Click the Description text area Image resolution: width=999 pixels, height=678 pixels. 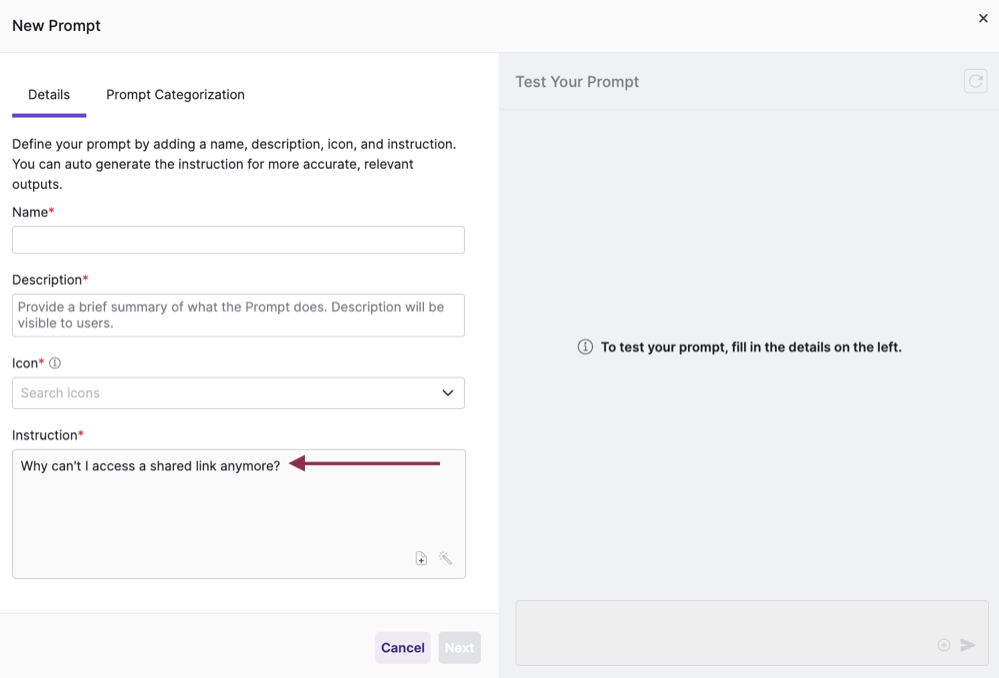tap(238, 314)
